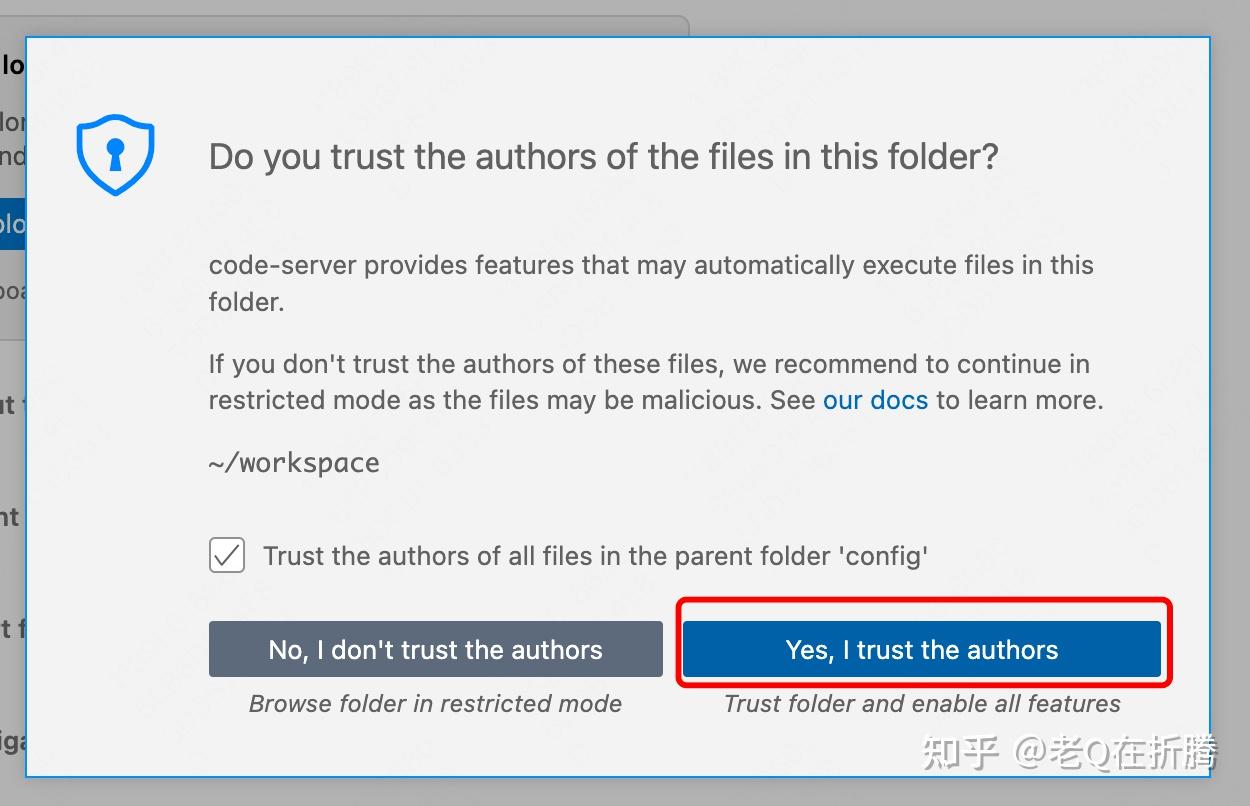Select the ~/workspace path text

(294, 462)
